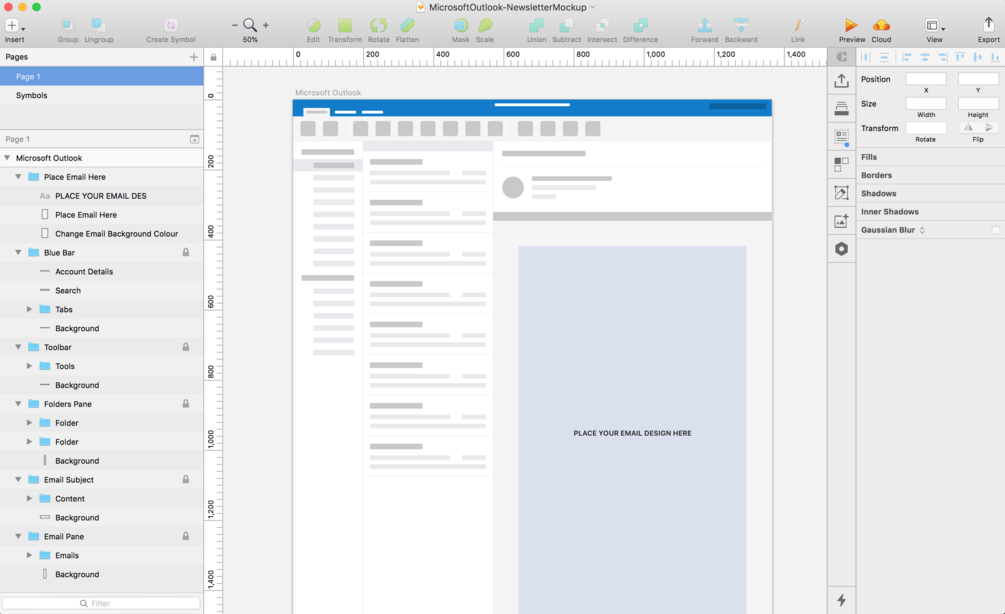
Task: Toggle lock on Toolbar layer
Action: coord(186,347)
